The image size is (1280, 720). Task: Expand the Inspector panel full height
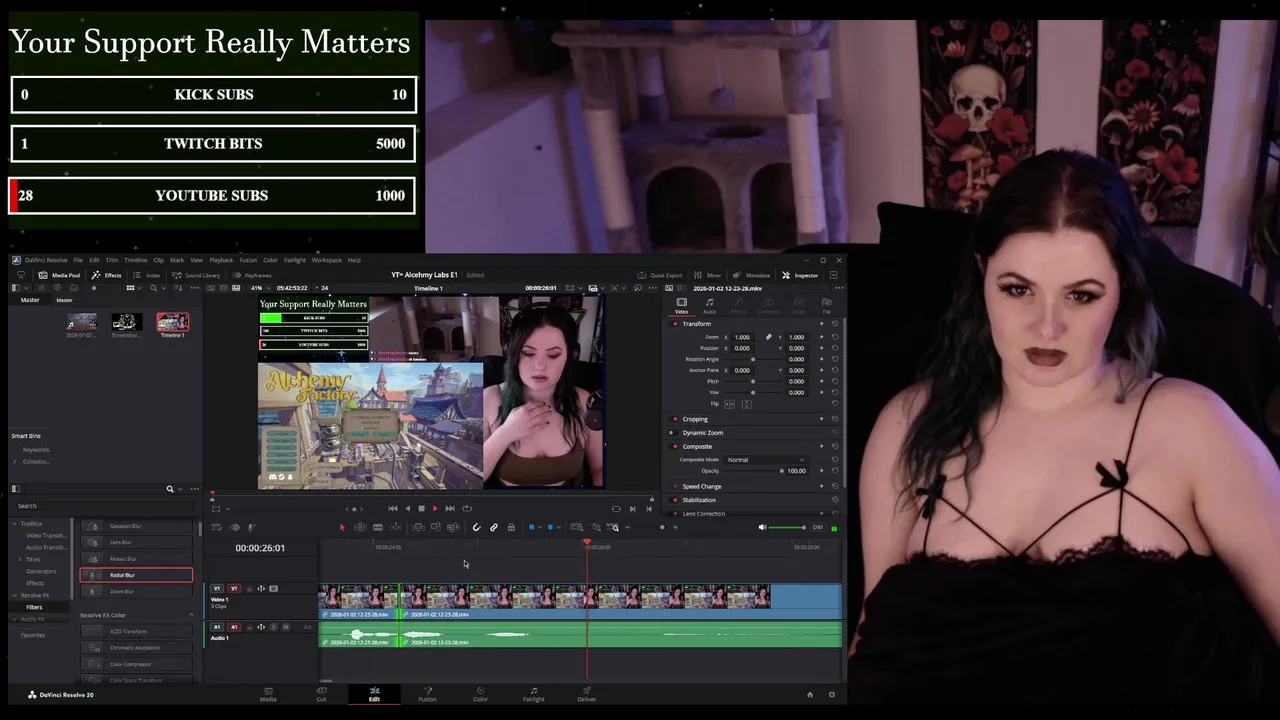point(835,275)
